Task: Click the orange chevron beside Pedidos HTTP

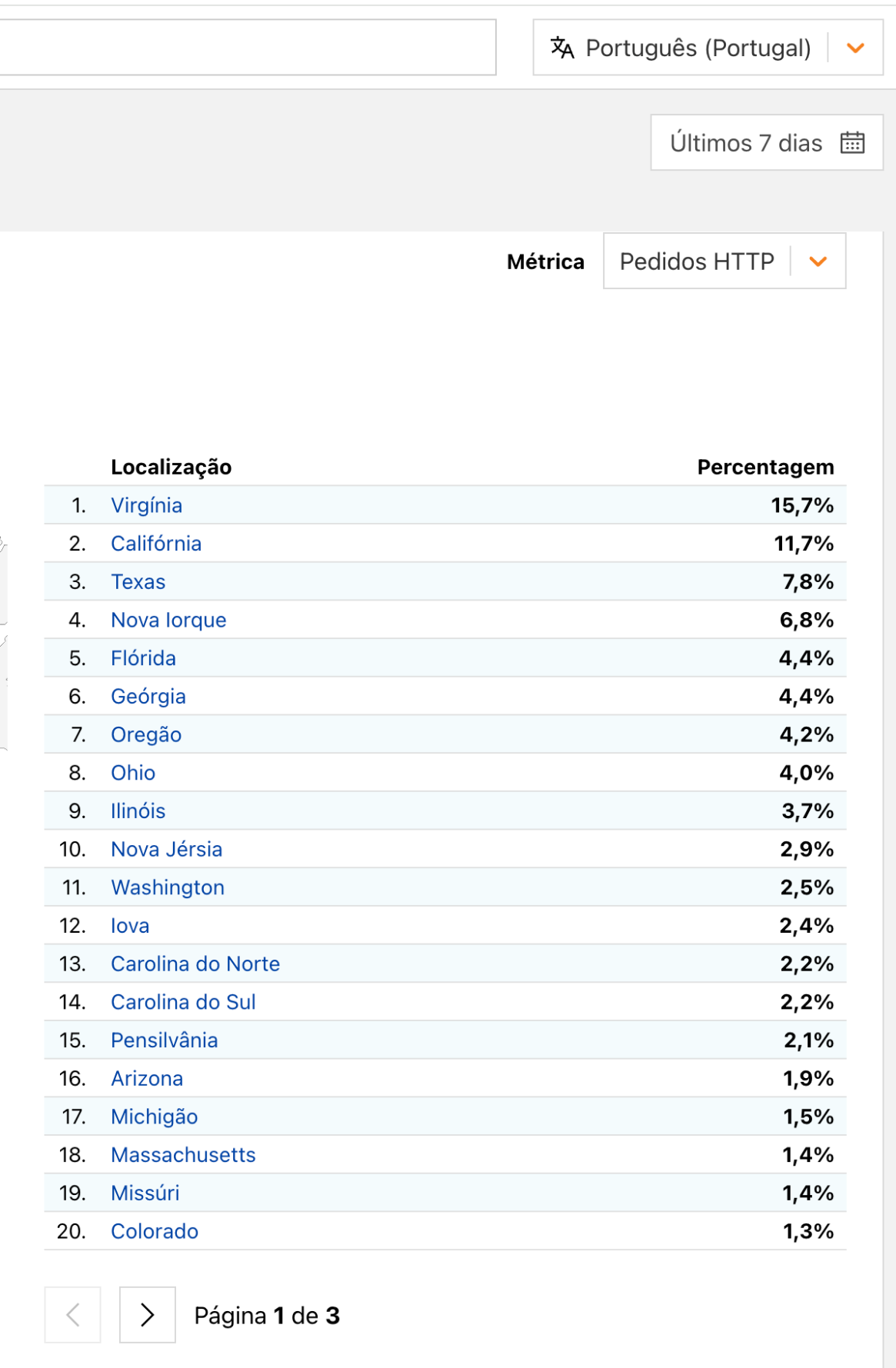Action: click(x=818, y=261)
